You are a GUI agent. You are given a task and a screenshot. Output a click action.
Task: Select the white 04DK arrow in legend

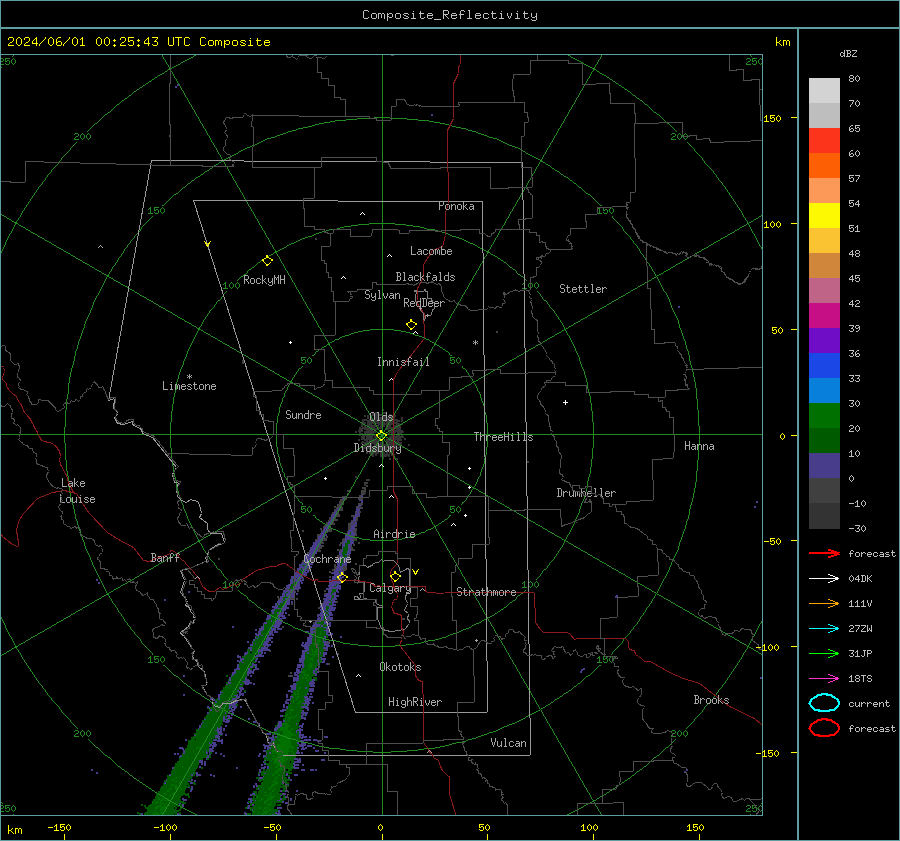coord(824,579)
